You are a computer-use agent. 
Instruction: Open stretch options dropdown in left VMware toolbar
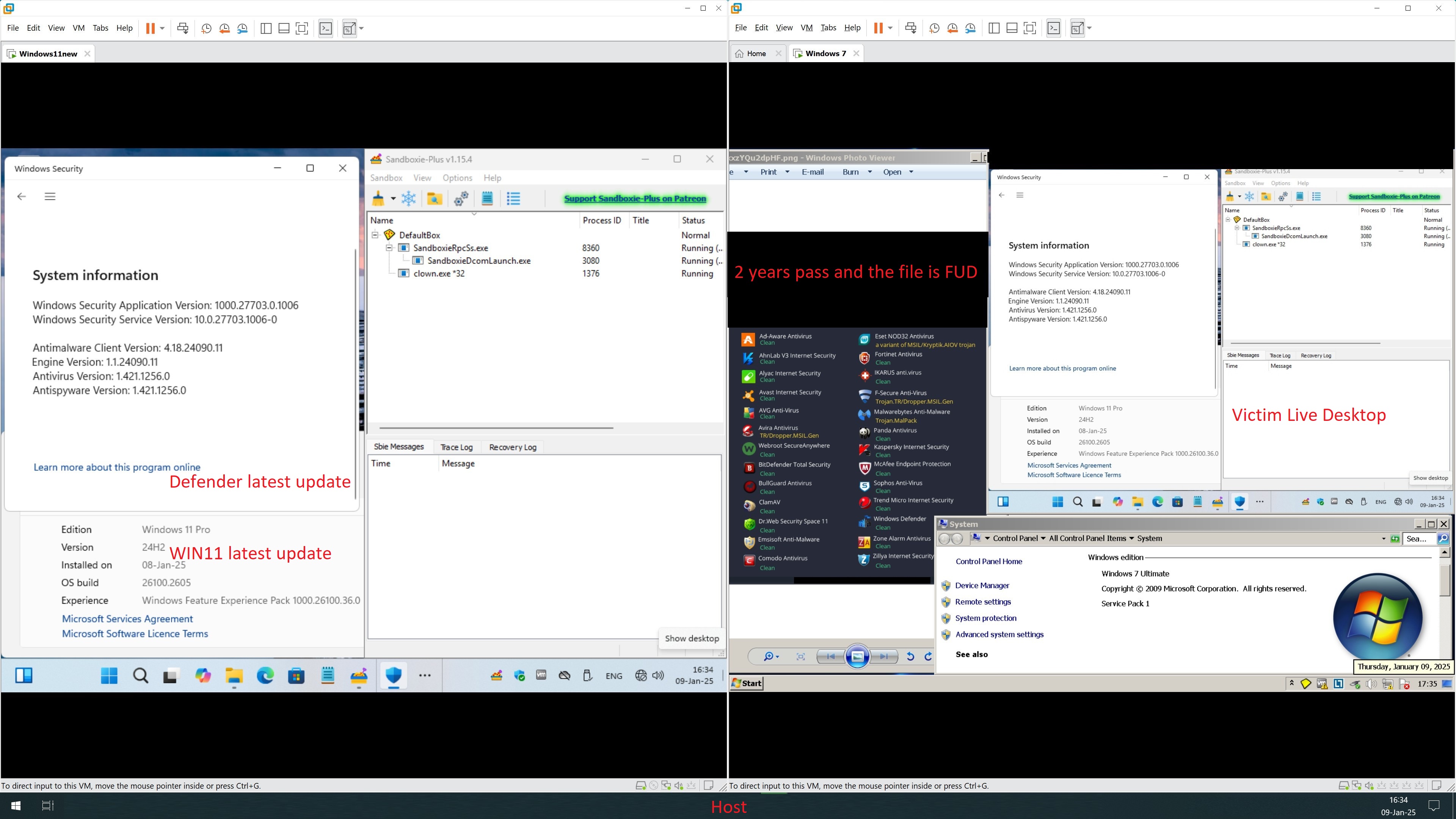[361, 28]
